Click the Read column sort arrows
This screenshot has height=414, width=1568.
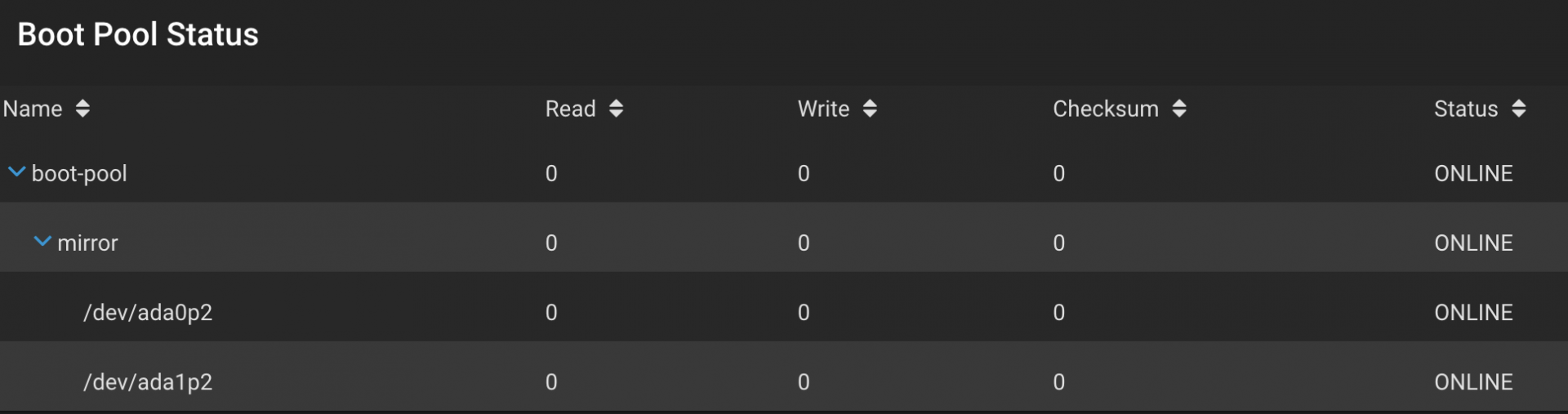(617, 109)
